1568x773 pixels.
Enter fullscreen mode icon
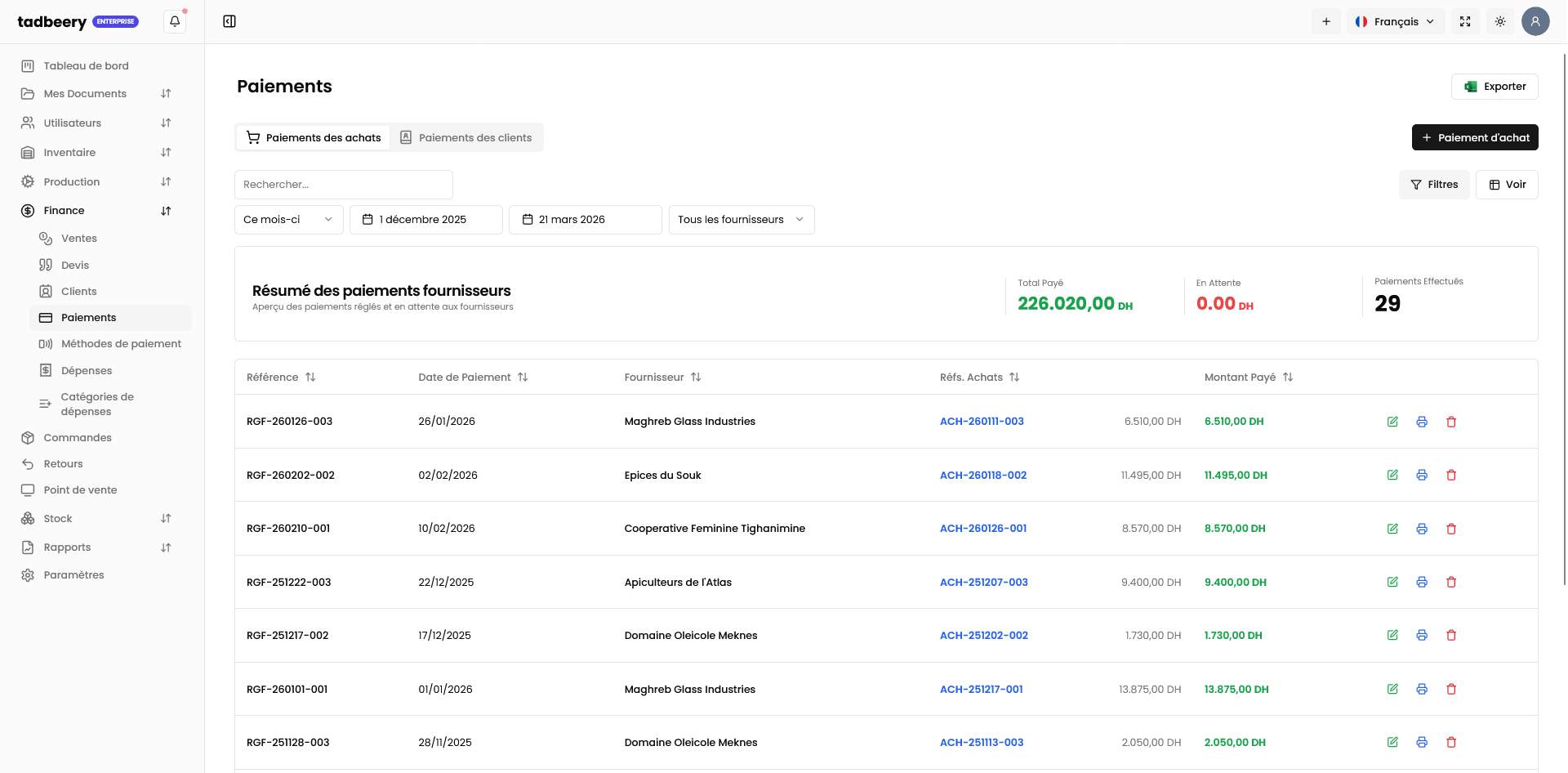(x=1465, y=21)
